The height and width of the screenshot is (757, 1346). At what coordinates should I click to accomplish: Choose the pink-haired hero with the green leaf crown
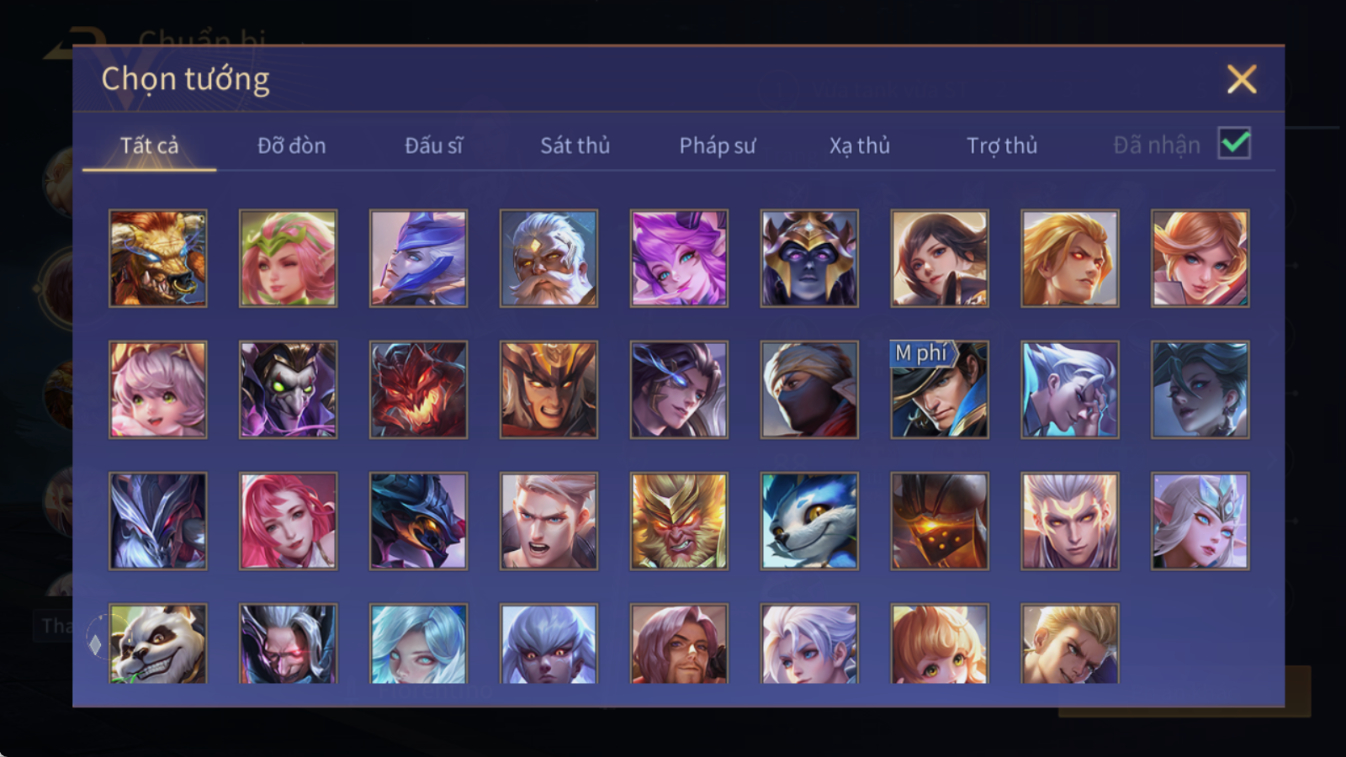(x=288, y=258)
